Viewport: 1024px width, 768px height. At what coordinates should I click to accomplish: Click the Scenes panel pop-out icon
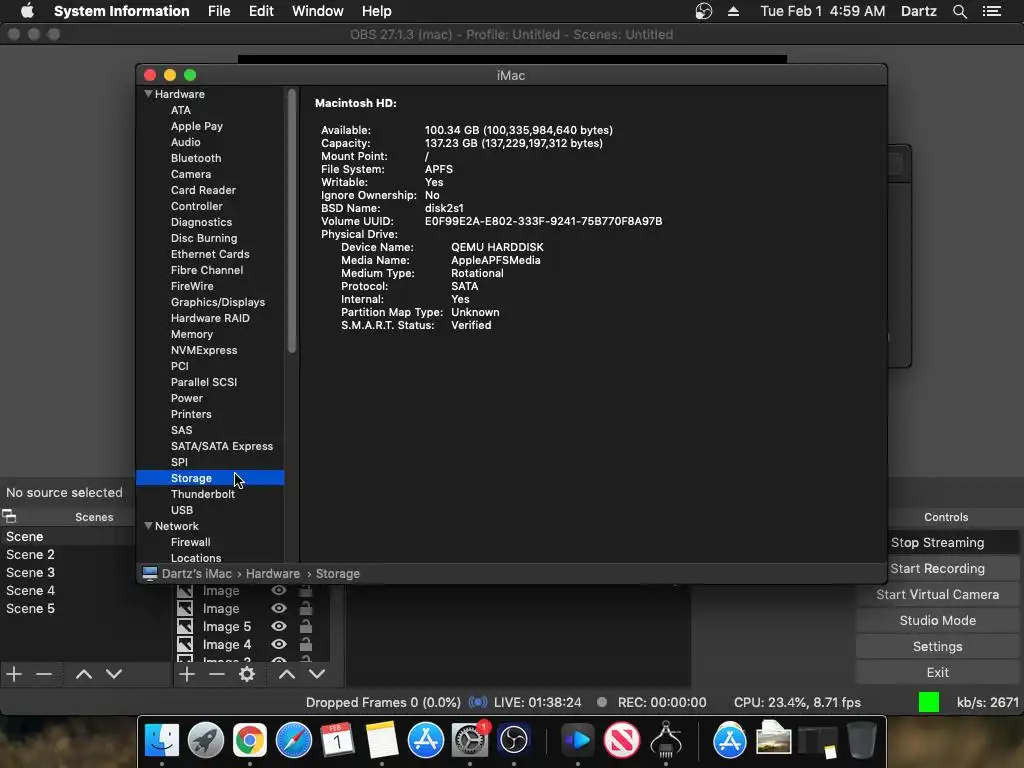click(9, 517)
